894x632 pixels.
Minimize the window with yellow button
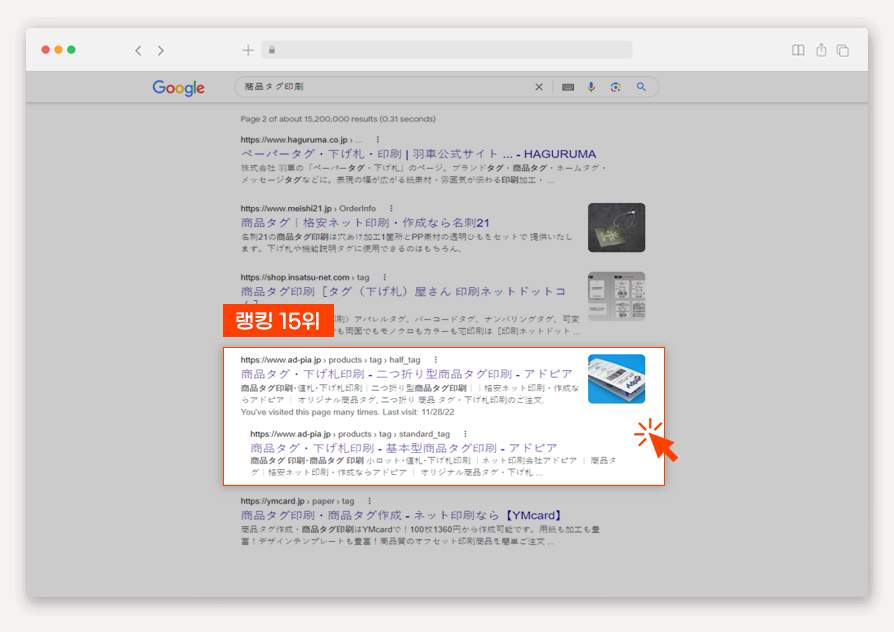coord(58,50)
